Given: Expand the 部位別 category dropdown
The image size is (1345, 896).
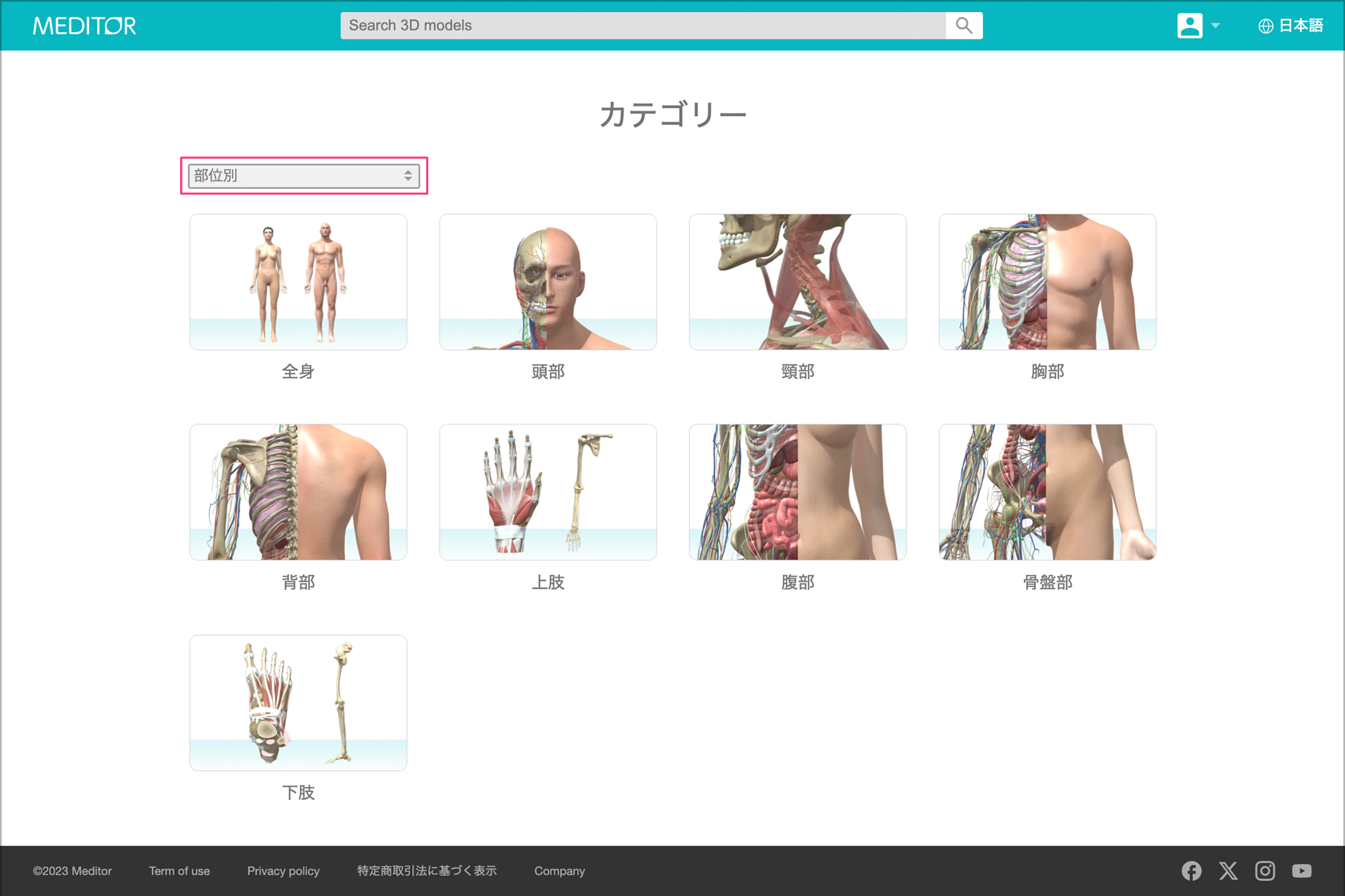Looking at the screenshot, I should coord(303,175).
